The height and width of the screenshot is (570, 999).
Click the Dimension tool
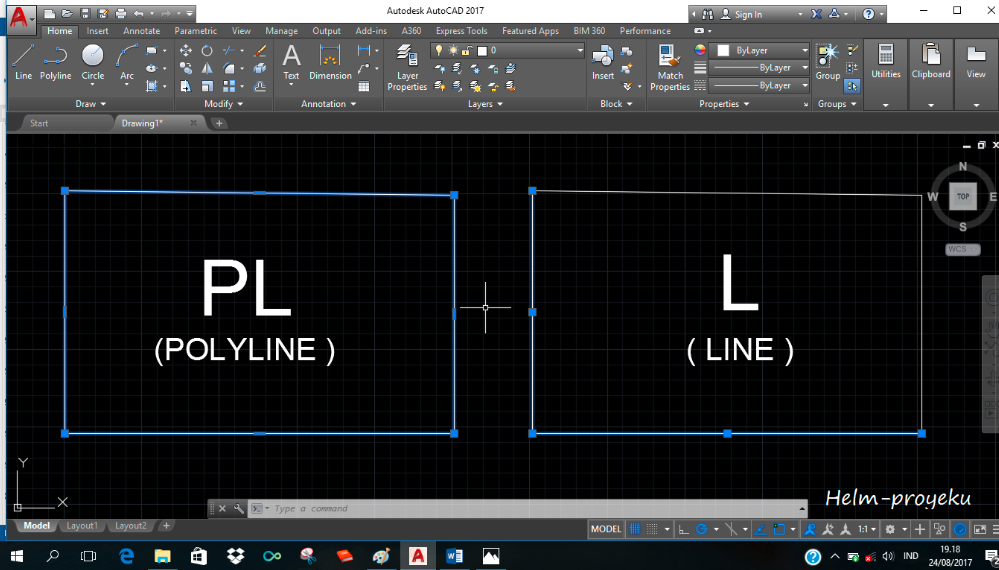(330, 62)
